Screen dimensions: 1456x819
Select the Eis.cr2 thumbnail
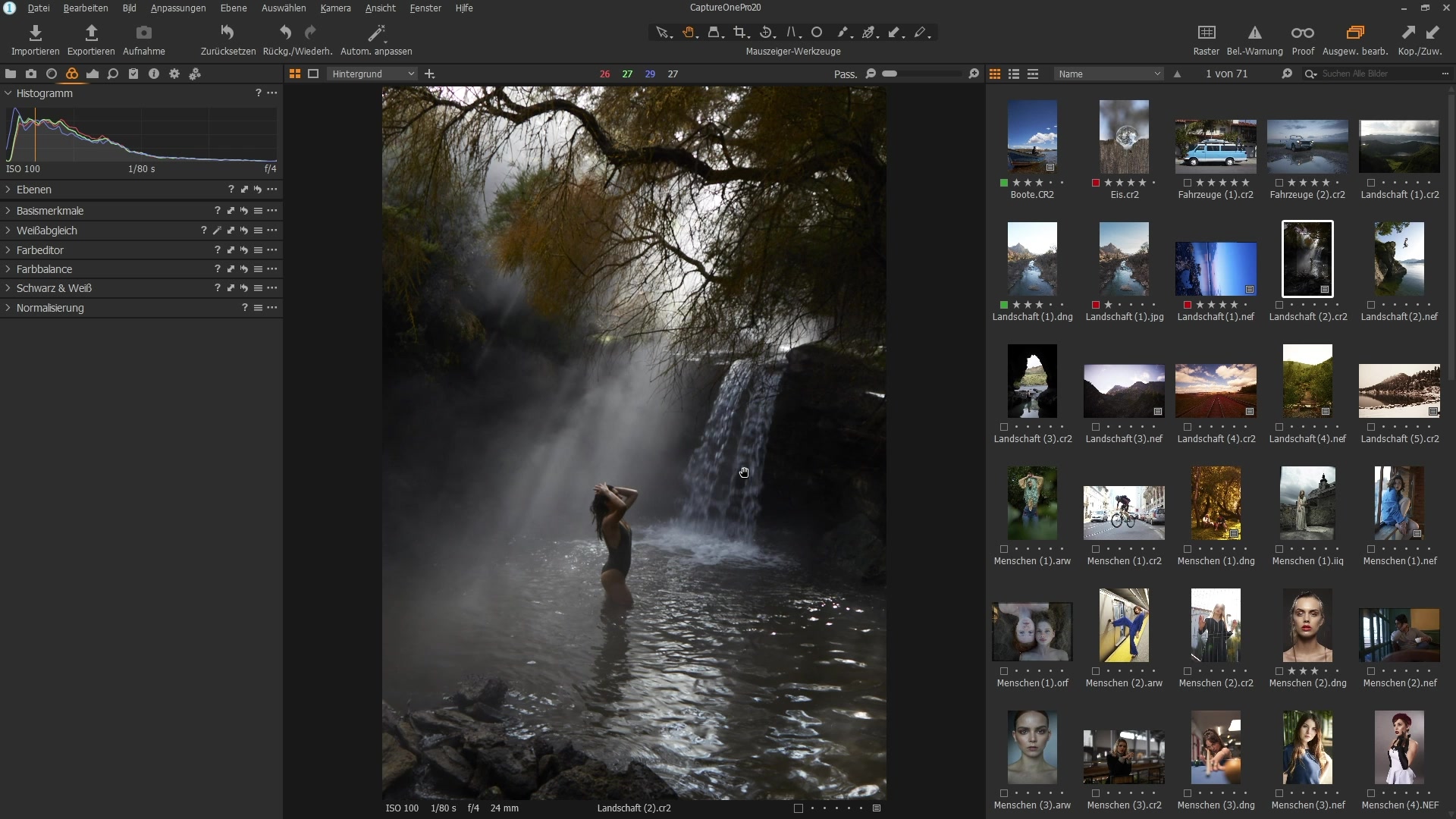(1124, 136)
